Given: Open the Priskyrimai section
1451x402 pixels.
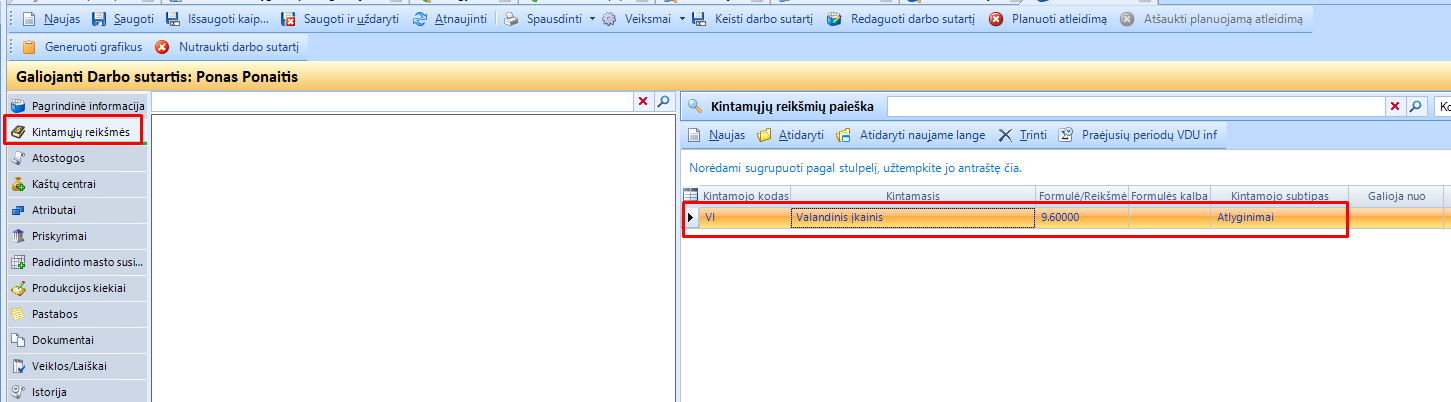Looking at the screenshot, I should pos(75,236).
